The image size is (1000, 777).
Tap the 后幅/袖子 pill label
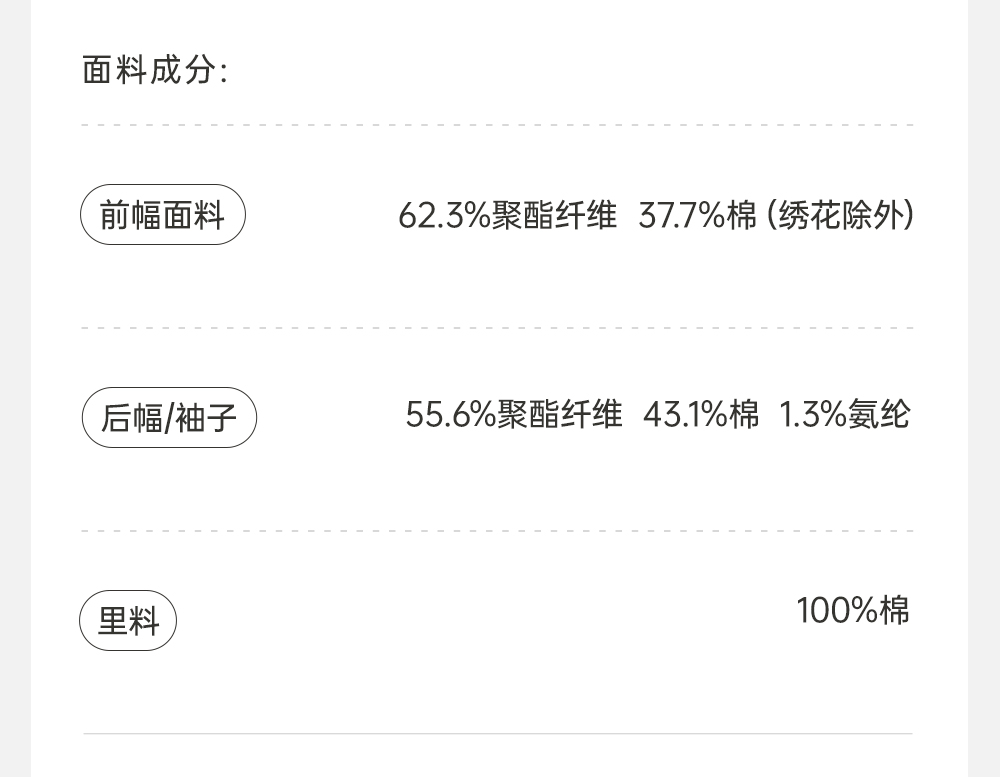pos(169,417)
